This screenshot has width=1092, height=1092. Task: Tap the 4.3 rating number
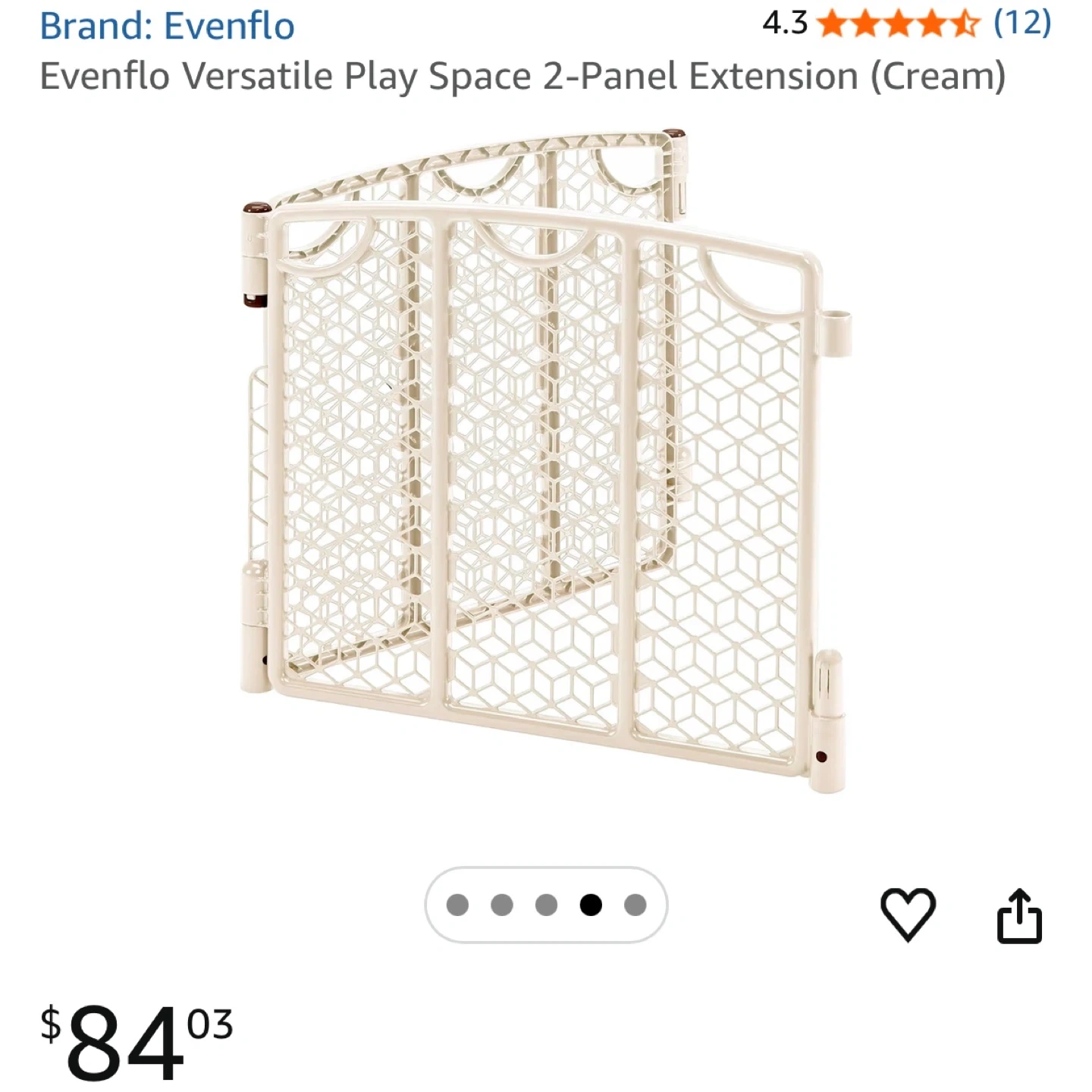[x=784, y=24]
